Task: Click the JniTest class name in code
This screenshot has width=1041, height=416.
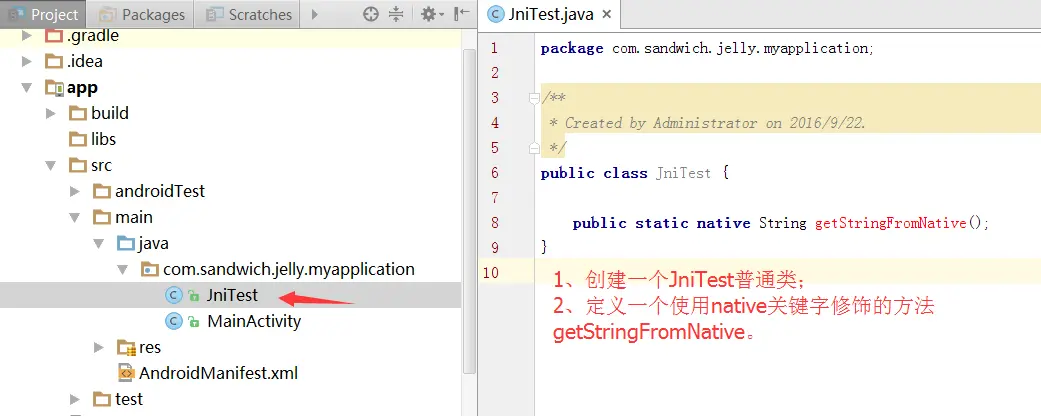Action: [x=683, y=173]
